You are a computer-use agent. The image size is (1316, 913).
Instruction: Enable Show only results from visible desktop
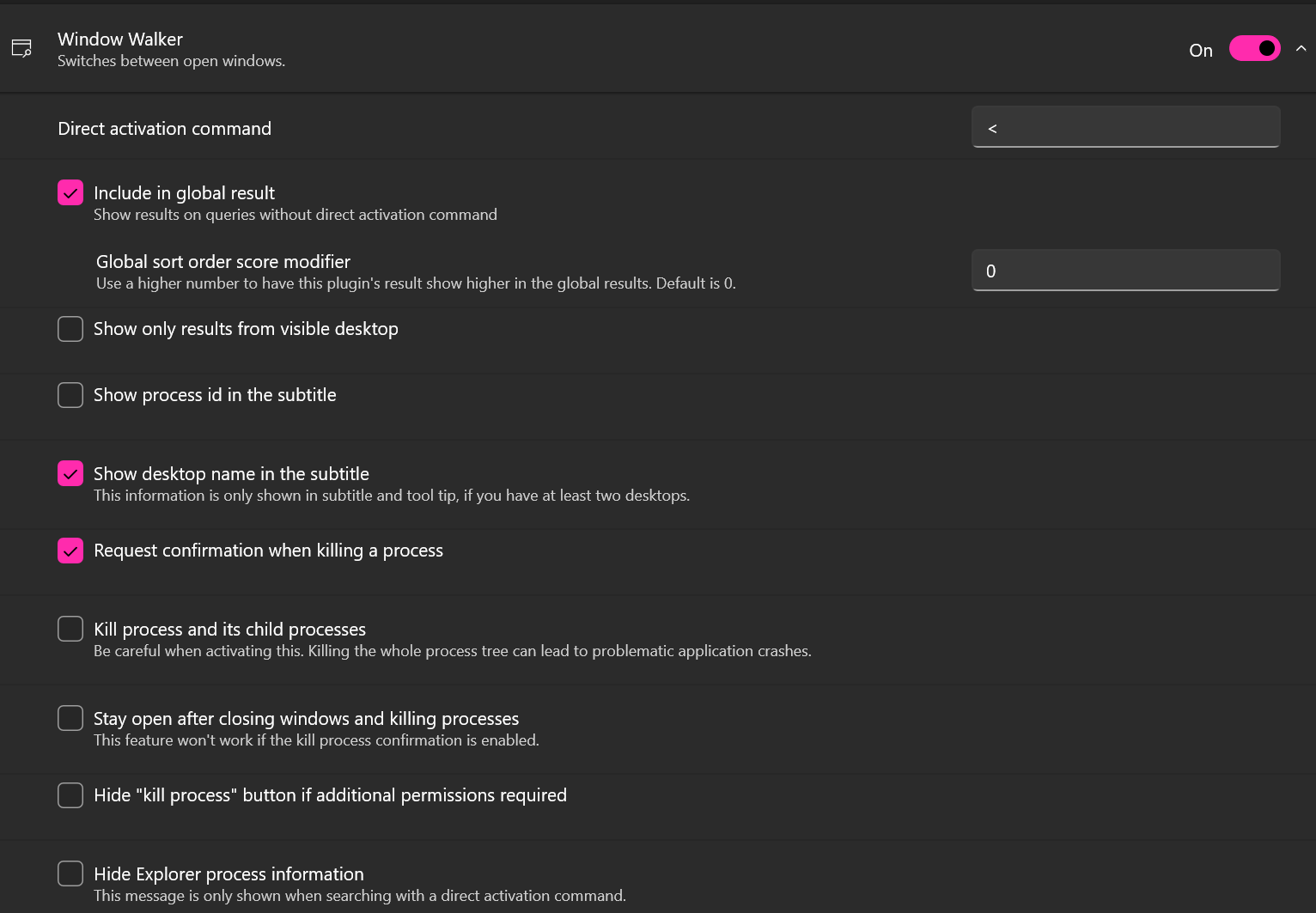[x=70, y=329]
